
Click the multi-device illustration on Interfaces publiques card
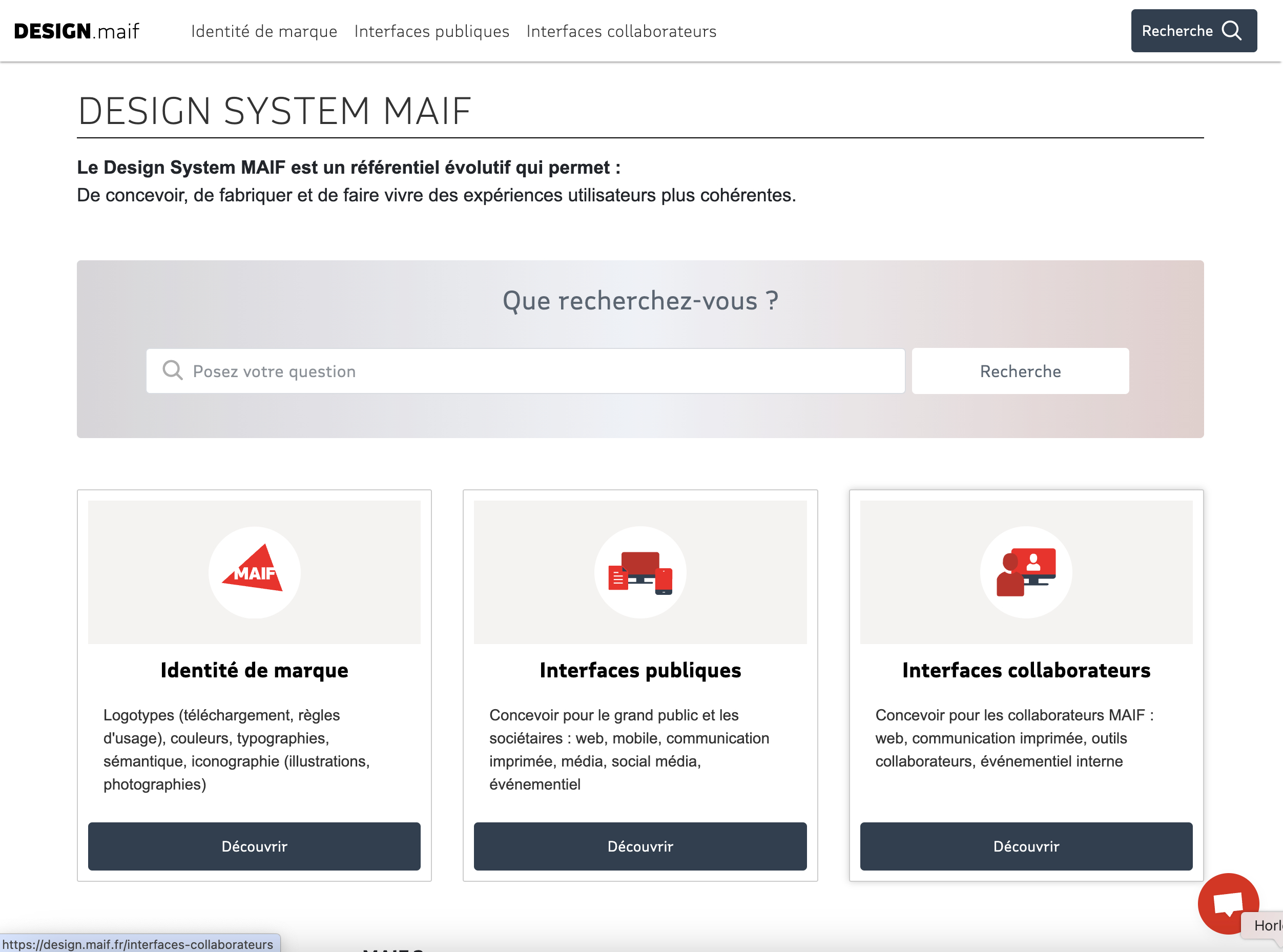[639, 572]
